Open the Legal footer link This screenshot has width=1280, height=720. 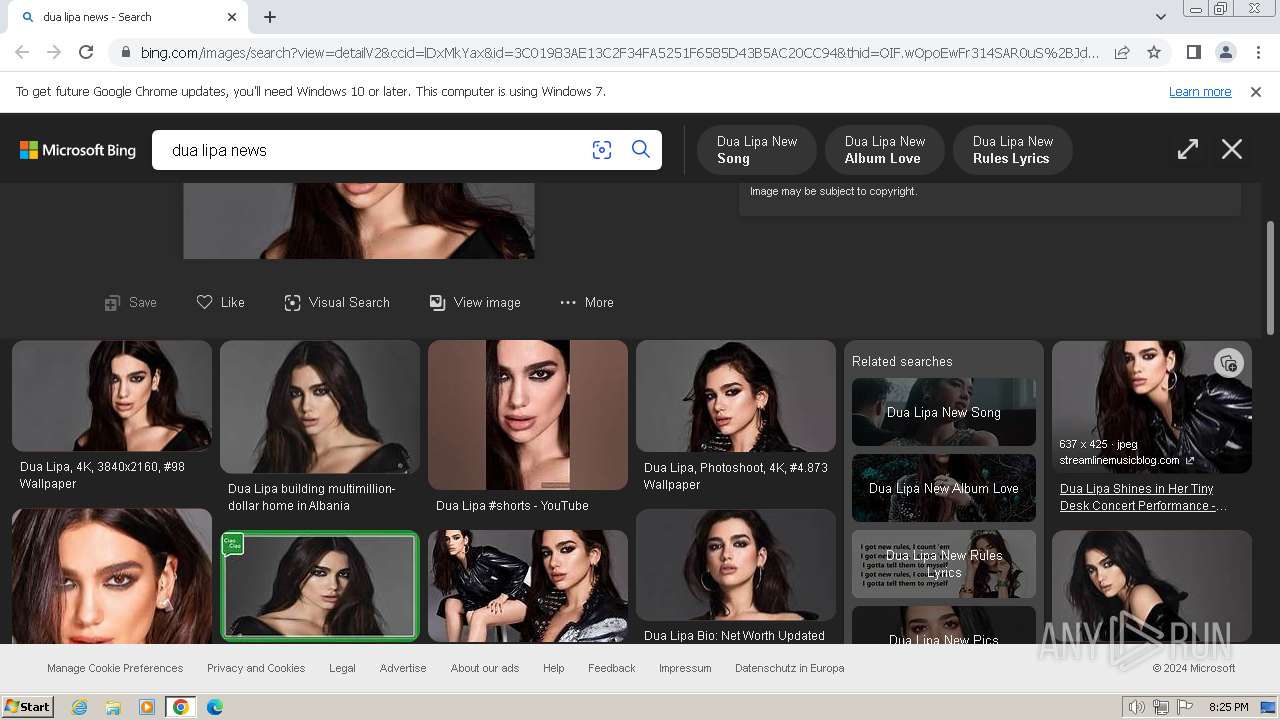[x=342, y=668]
